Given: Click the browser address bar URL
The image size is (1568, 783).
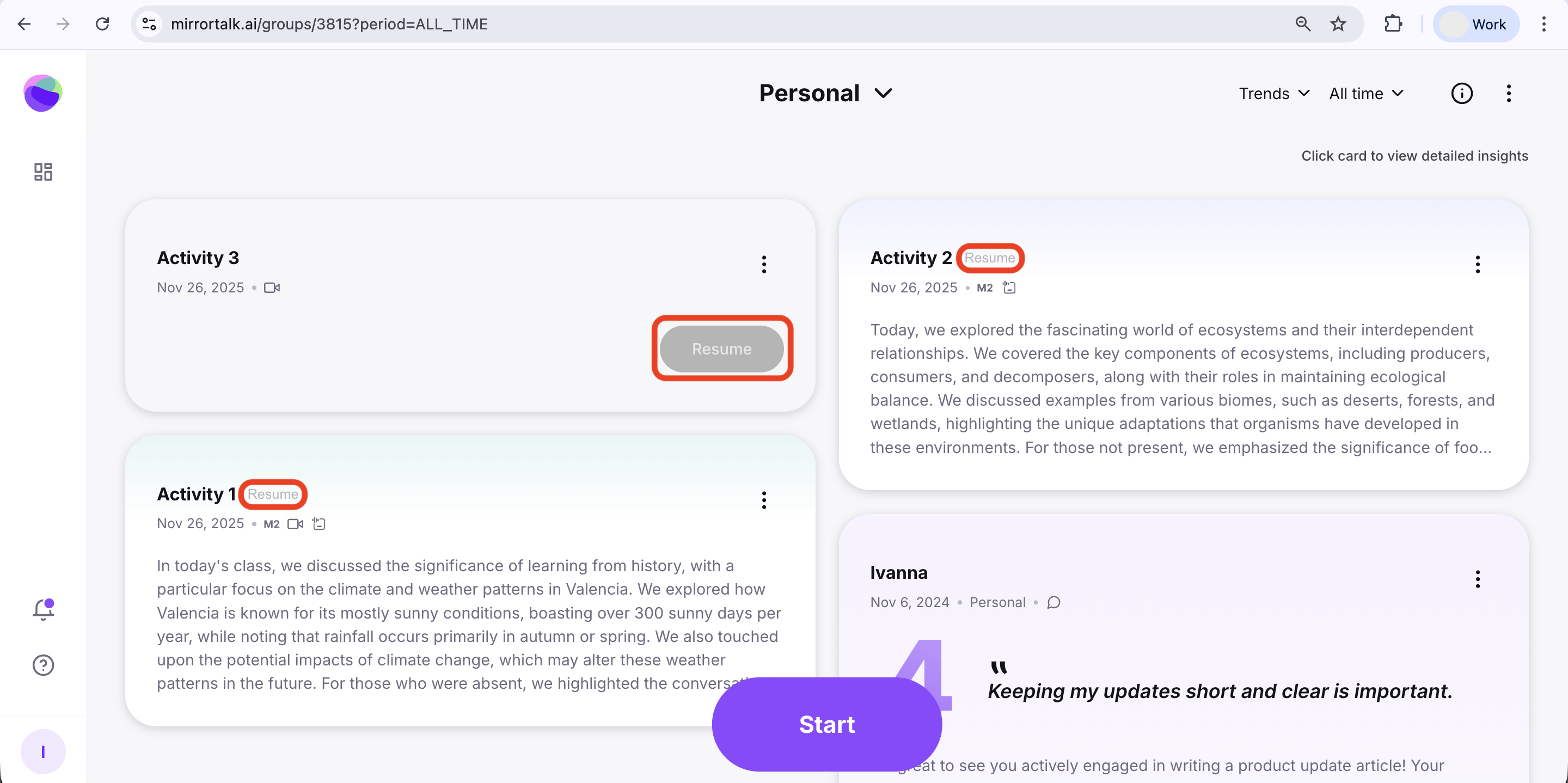Looking at the screenshot, I should [329, 24].
